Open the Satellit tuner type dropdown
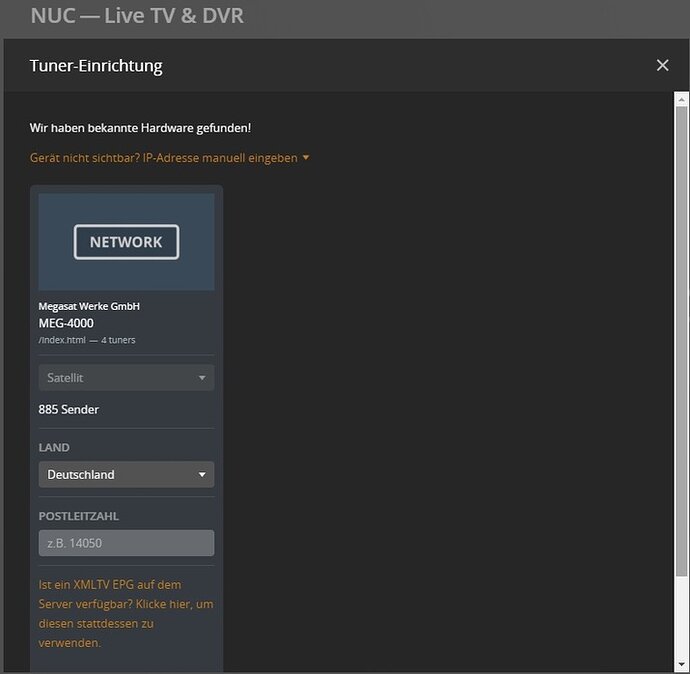The width and height of the screenshot is (690, 674). 126,377
